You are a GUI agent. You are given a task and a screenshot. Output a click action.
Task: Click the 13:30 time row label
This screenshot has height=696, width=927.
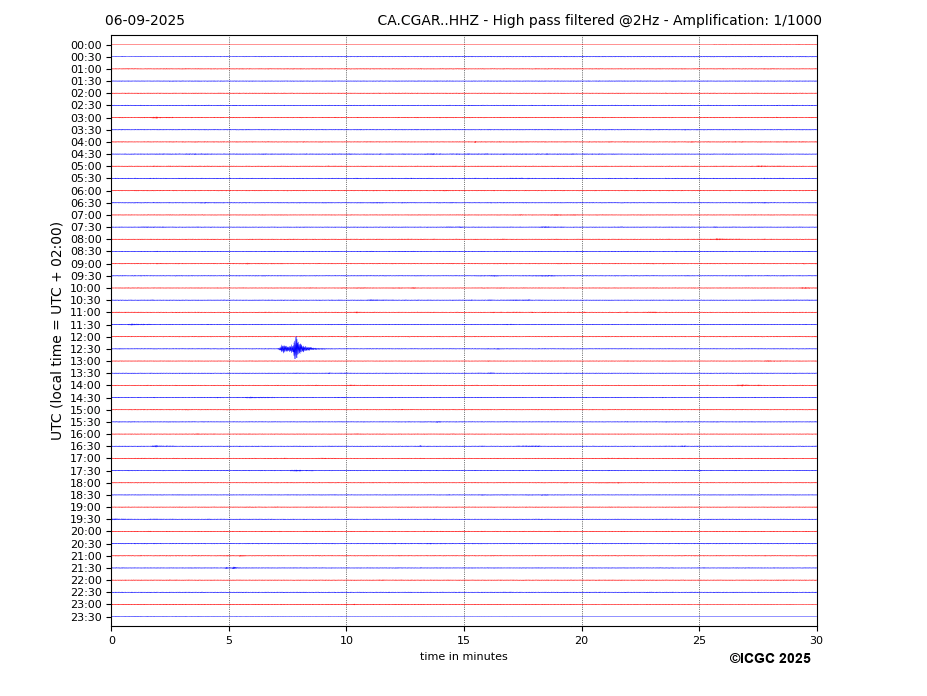(86, 373)
